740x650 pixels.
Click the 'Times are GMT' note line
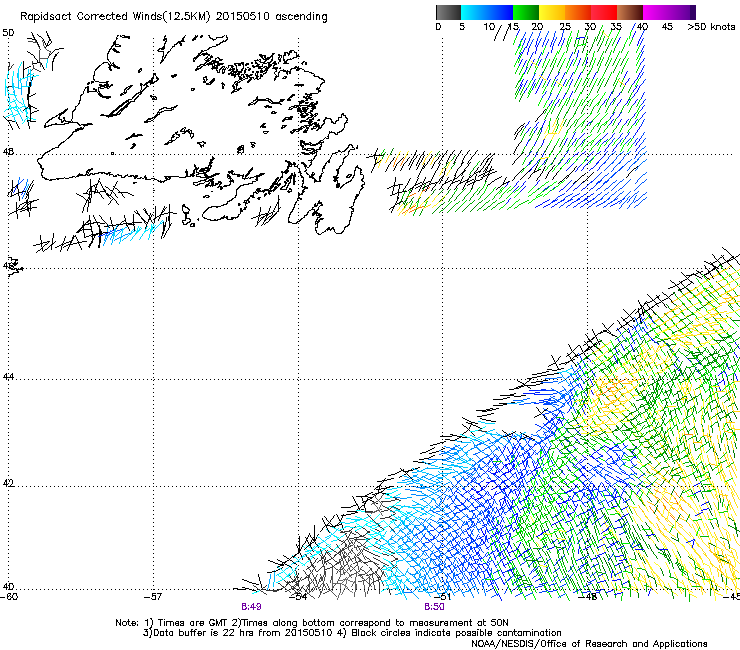point(312,623)
